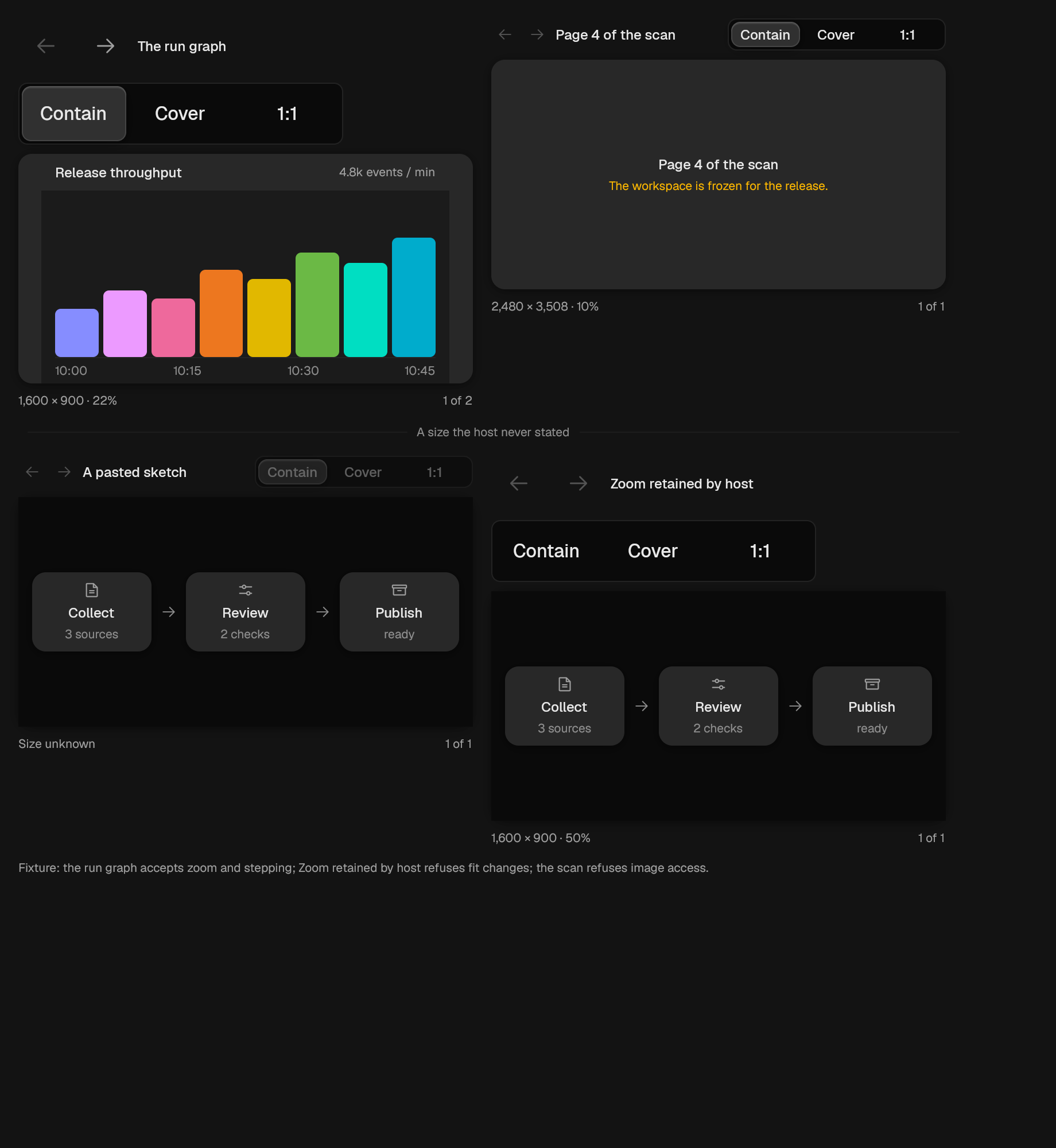Select Contain fit for Page 4 of the scan
Screen dimensions: 1056x1148
pos(765,35)
